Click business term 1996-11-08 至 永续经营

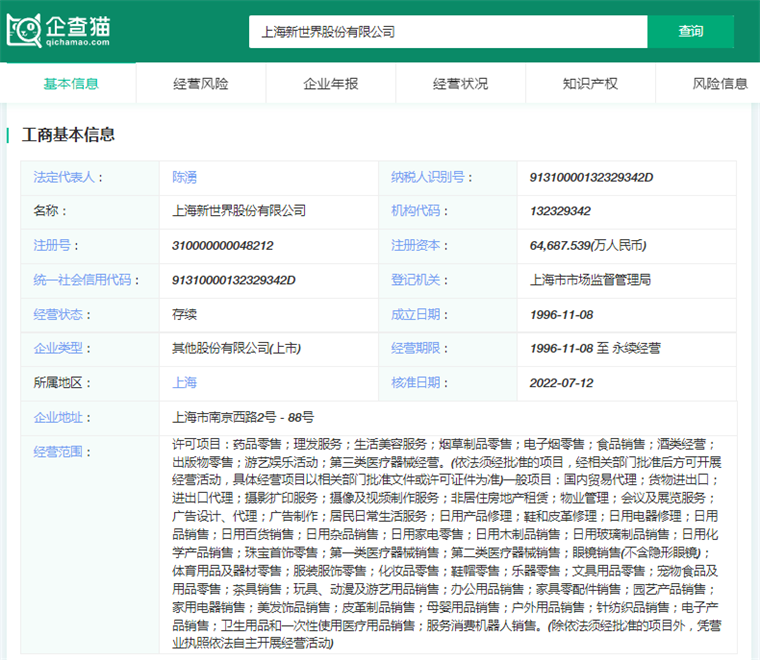coord(595,348)
